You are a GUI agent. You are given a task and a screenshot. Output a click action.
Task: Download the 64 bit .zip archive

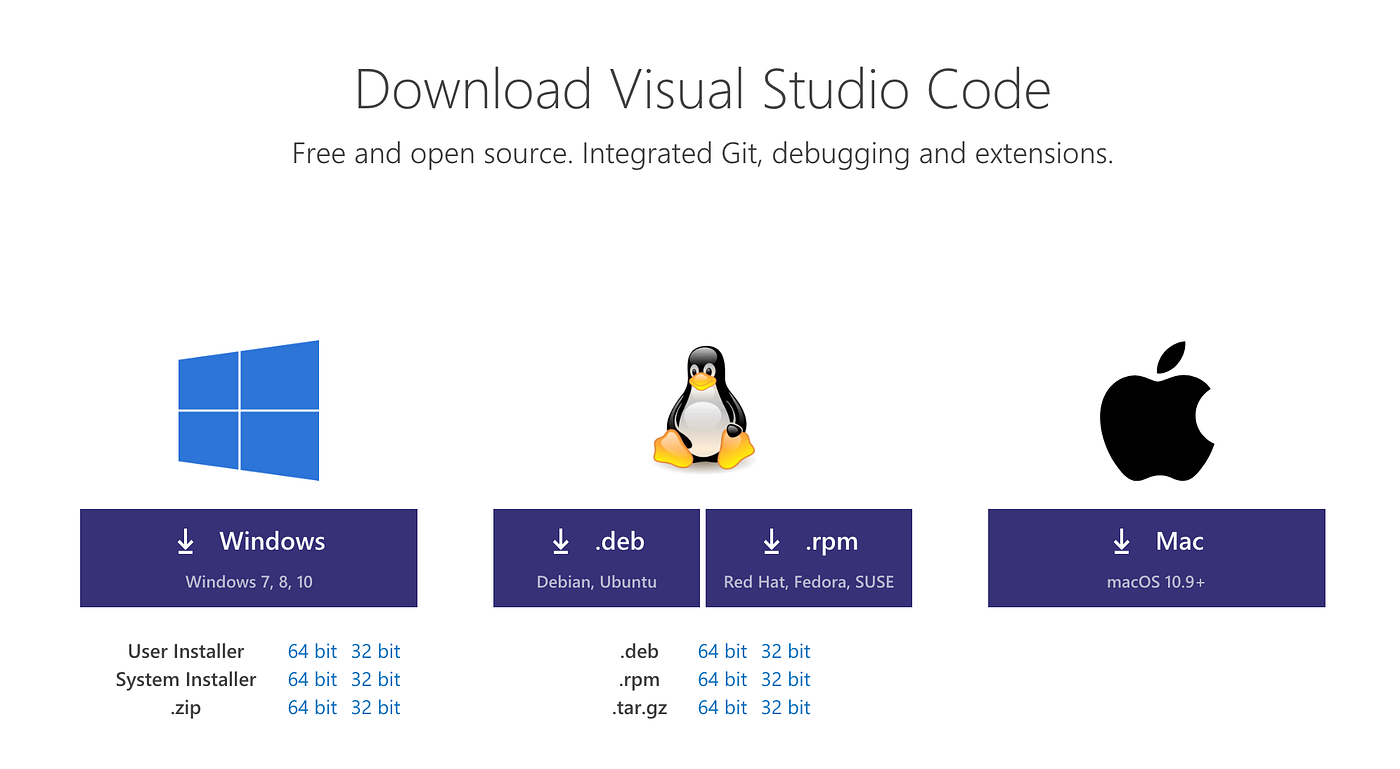313,707
